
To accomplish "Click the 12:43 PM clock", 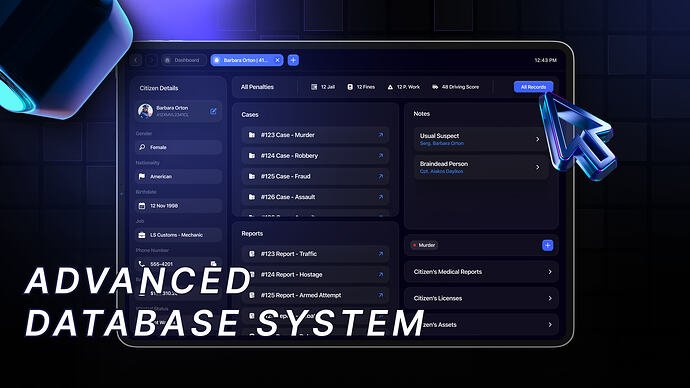I will pyautogui.click(x=546, y=60).
